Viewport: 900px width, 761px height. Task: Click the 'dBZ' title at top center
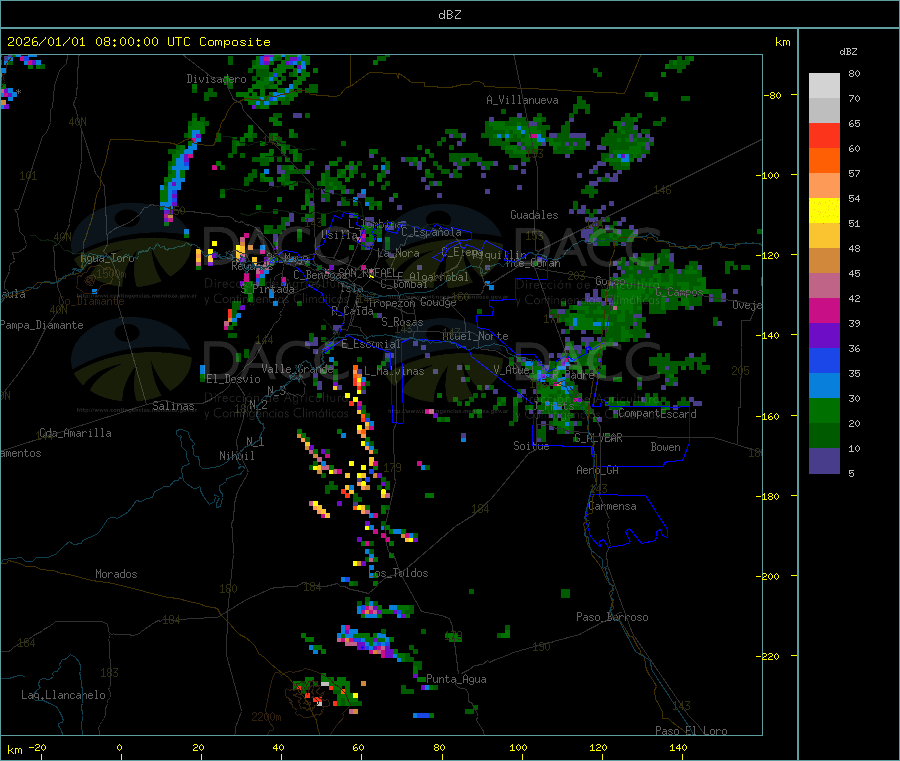pos(449,15)
